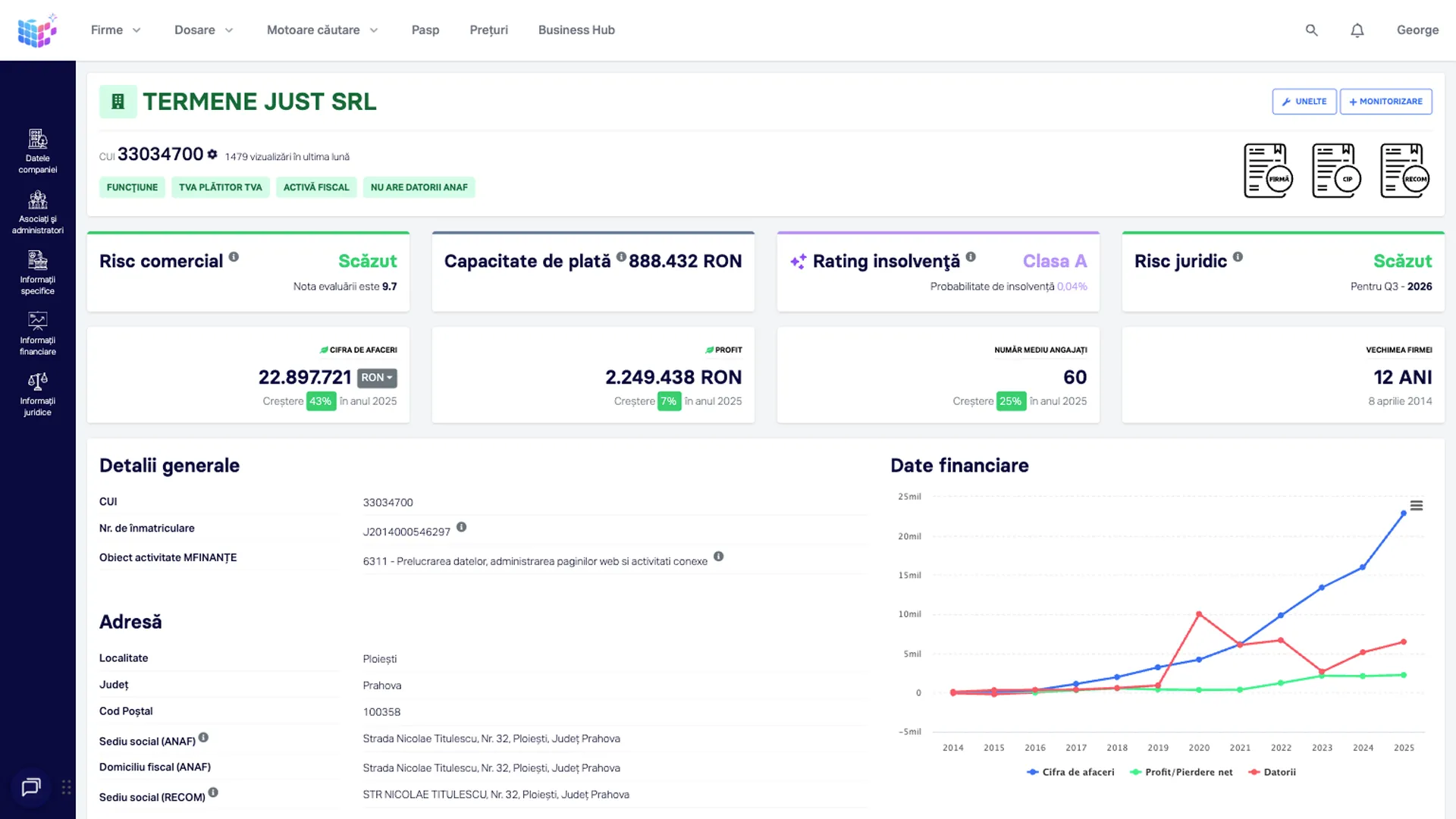Screen dimensions: 1456x819
Task: Click the FUNCȚIUNE status badge
Action: click(132, 187)
